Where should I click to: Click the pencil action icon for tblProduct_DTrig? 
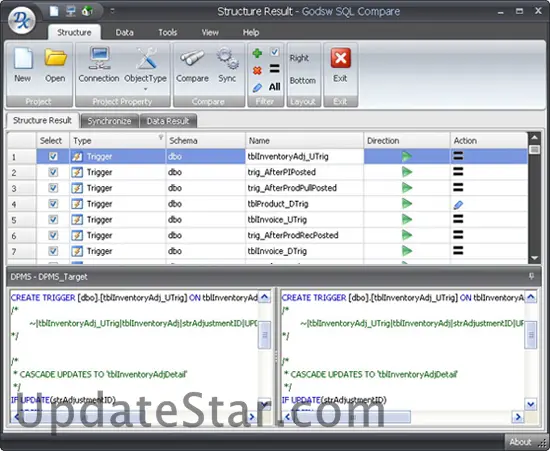point(458,204)
